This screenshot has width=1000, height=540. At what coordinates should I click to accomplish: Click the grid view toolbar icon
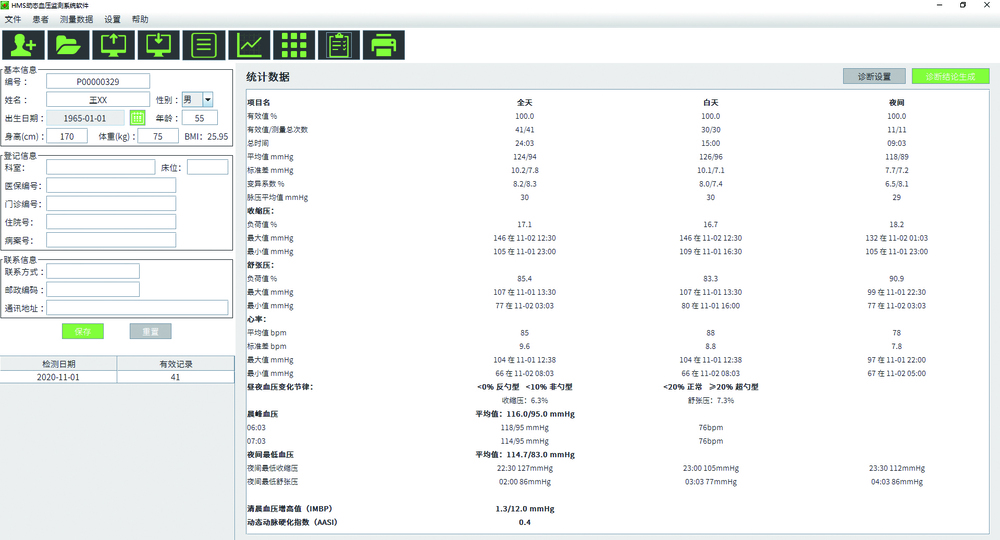click(293, 45)
